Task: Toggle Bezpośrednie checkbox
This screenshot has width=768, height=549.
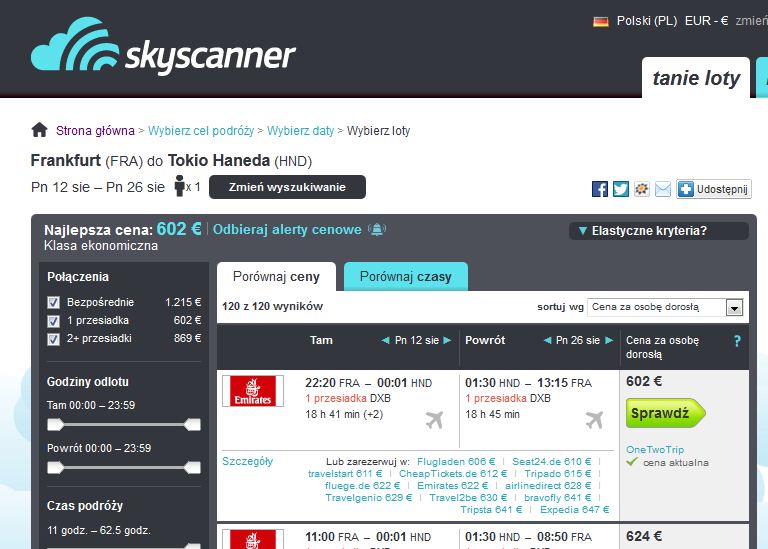Action: (x=53, y=302)
